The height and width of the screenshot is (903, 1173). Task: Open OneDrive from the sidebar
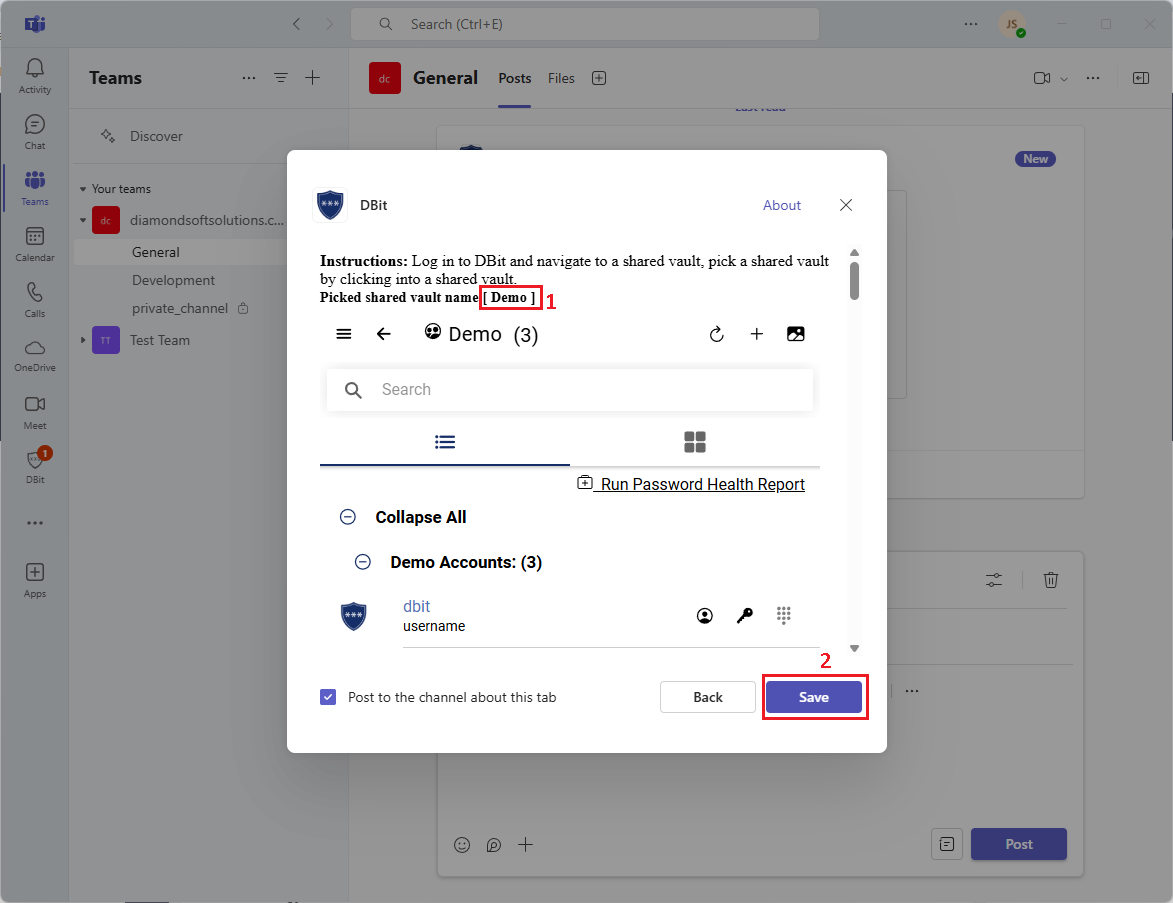[34, 356]
